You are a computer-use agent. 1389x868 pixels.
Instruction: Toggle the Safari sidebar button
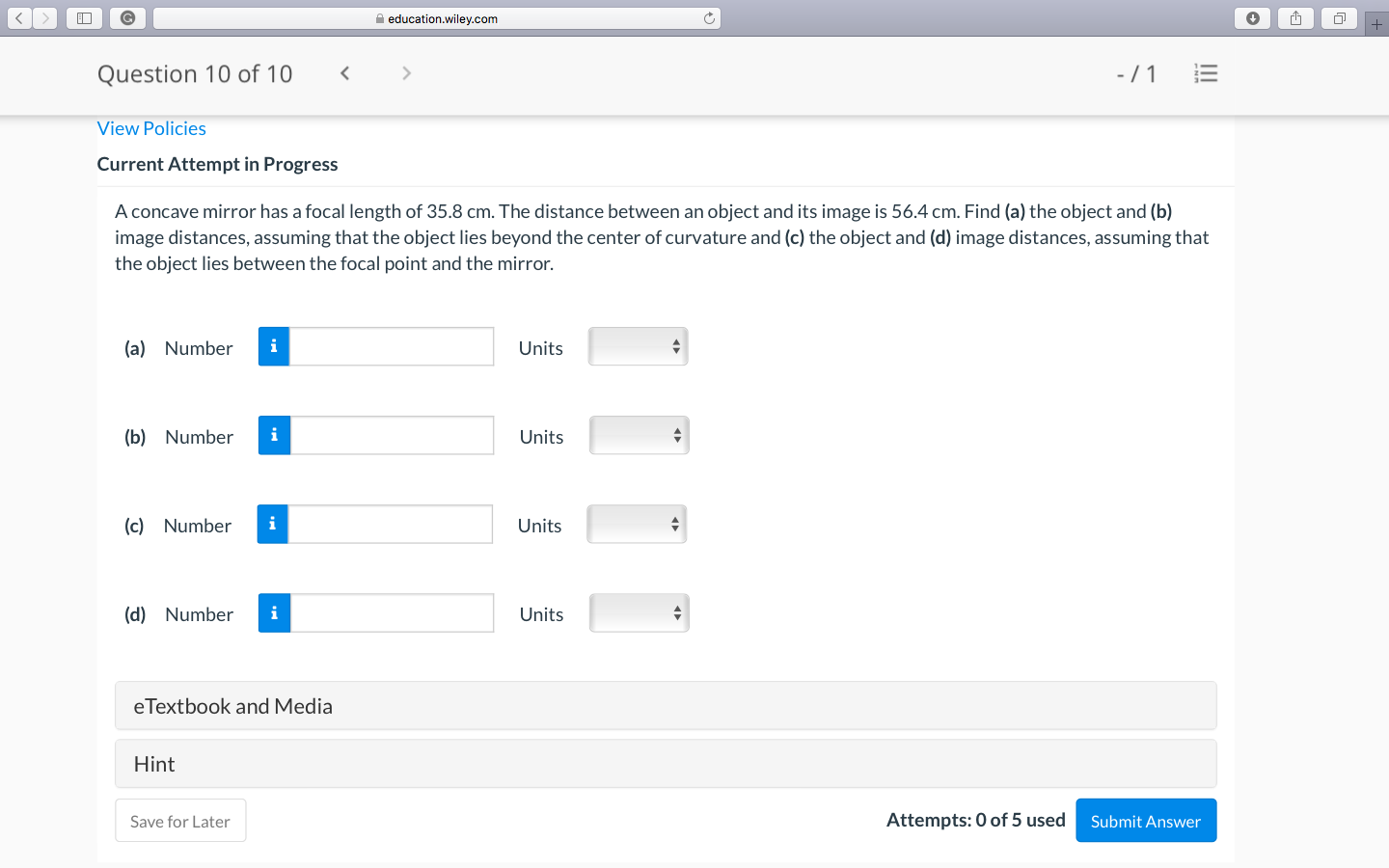click(x=84, y=18)
